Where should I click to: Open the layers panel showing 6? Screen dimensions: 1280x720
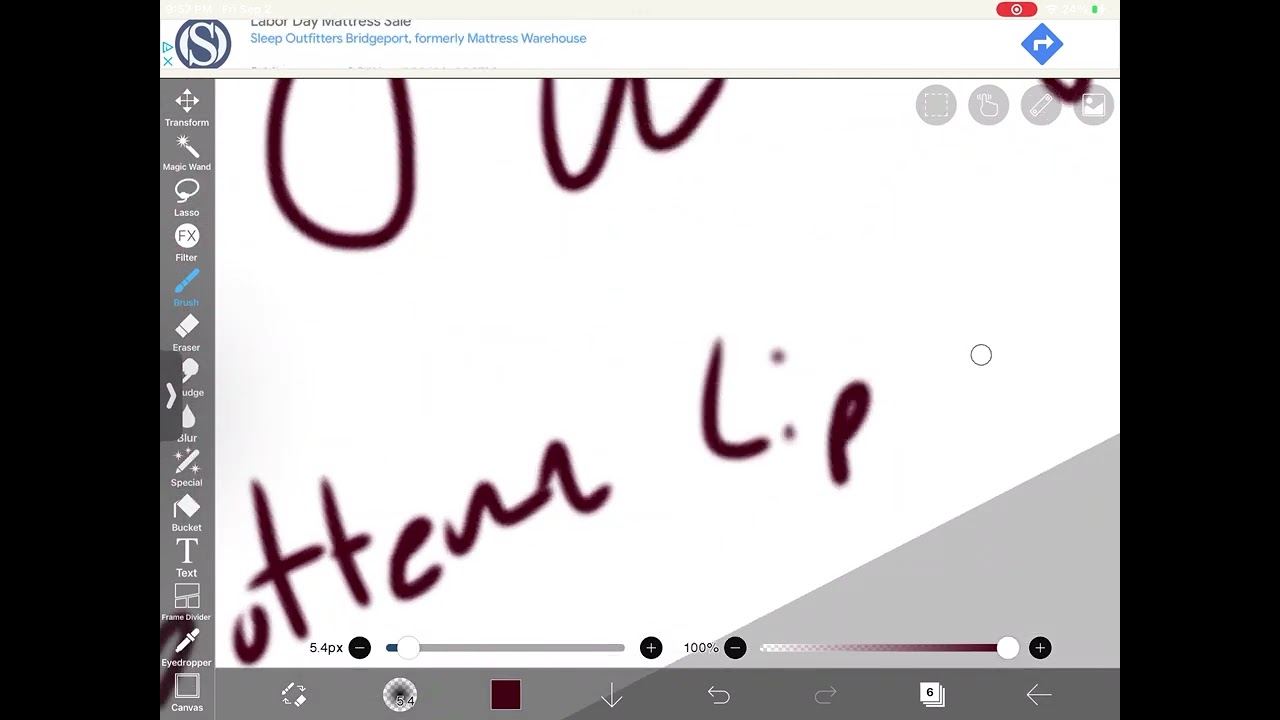(x=932, y=695)
